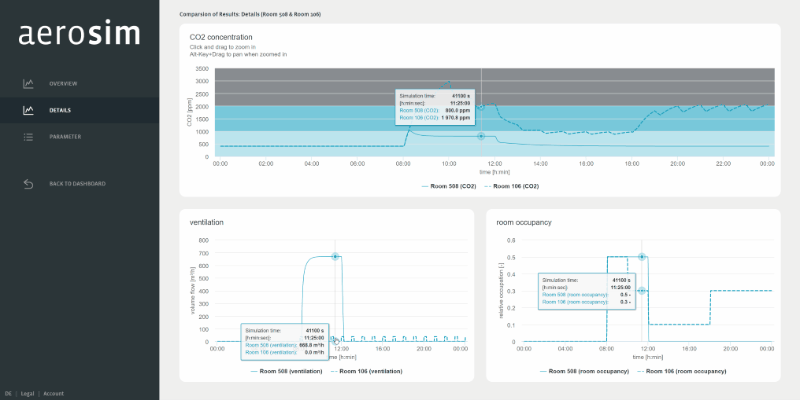Click the highlighted marker on ventilation curve peak

click(x=336, y=257)
